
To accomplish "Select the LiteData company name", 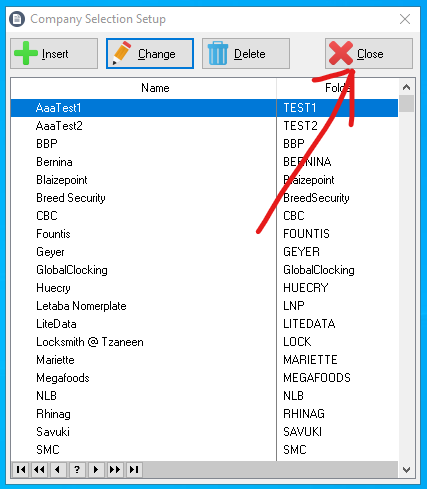I will pos(56,324).
